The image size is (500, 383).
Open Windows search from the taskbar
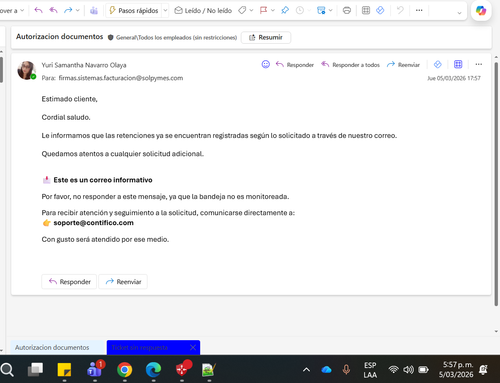coord(7,370)
